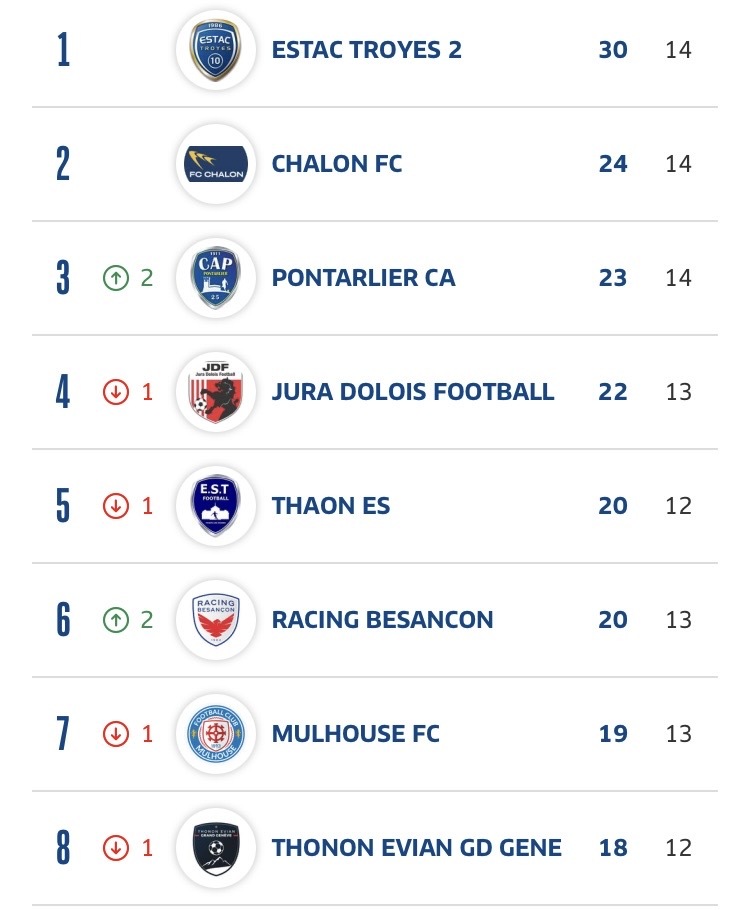Click the rank number 8 position
This screenshot has width=750, height=910.
[x=63, y=848]
